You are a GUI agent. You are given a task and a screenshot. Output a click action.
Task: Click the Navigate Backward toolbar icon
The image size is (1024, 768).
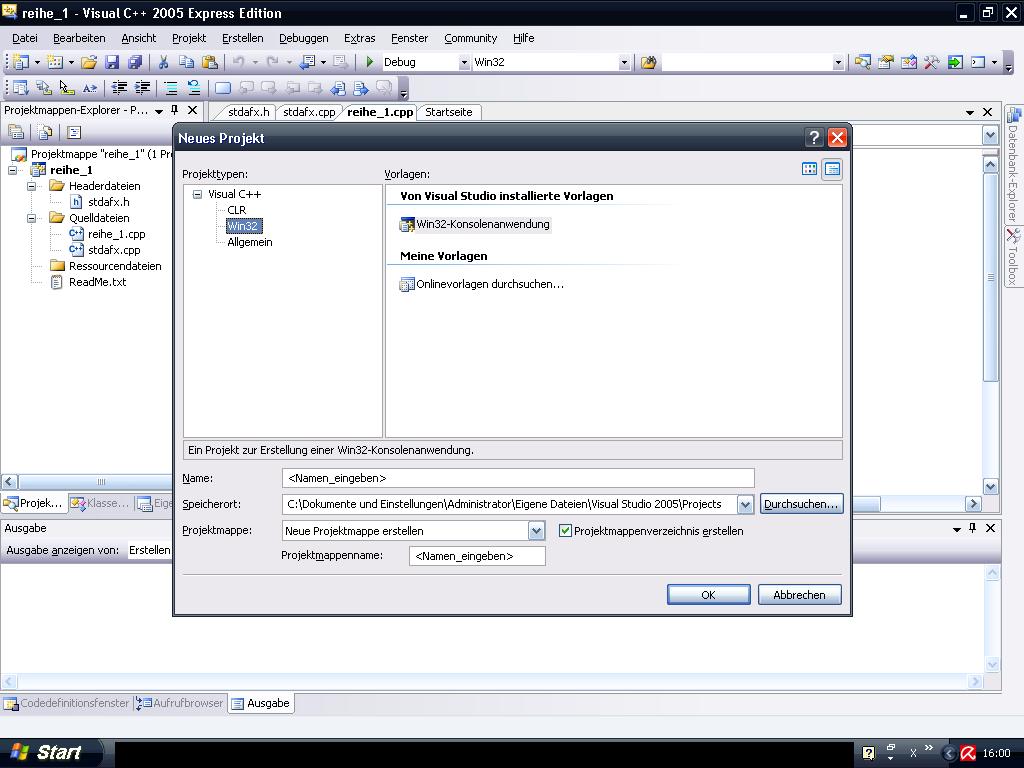tap(306, 62)
